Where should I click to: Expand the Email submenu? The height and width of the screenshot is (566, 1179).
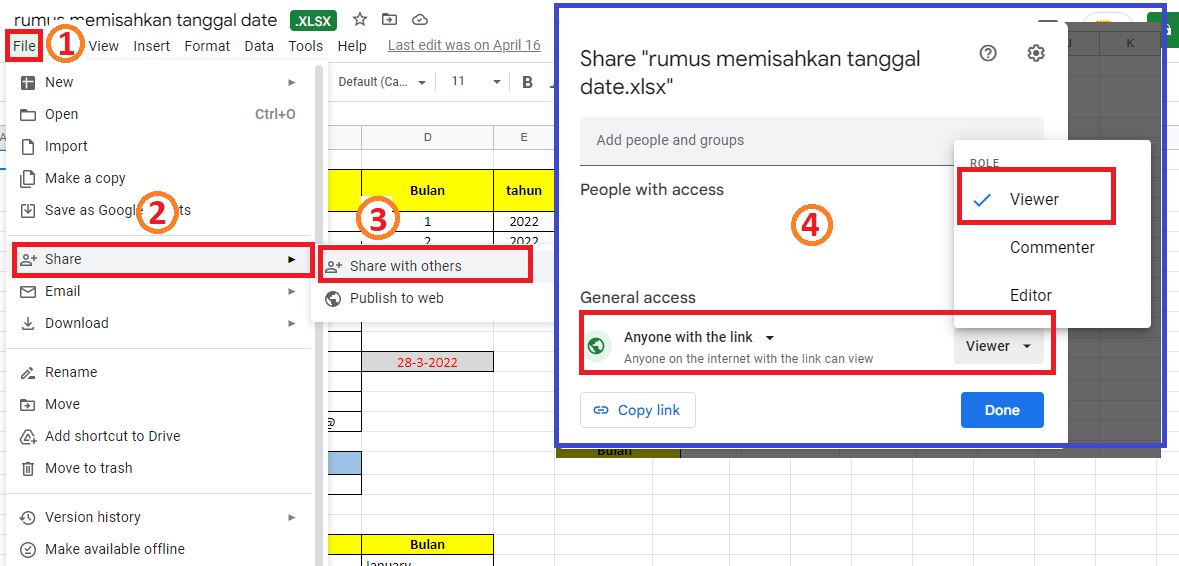point(159,291)
